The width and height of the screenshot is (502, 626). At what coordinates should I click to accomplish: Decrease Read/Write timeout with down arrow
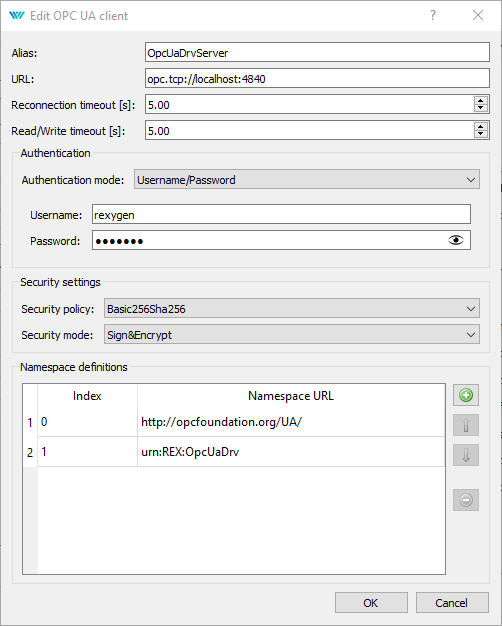tap(481, 134)
